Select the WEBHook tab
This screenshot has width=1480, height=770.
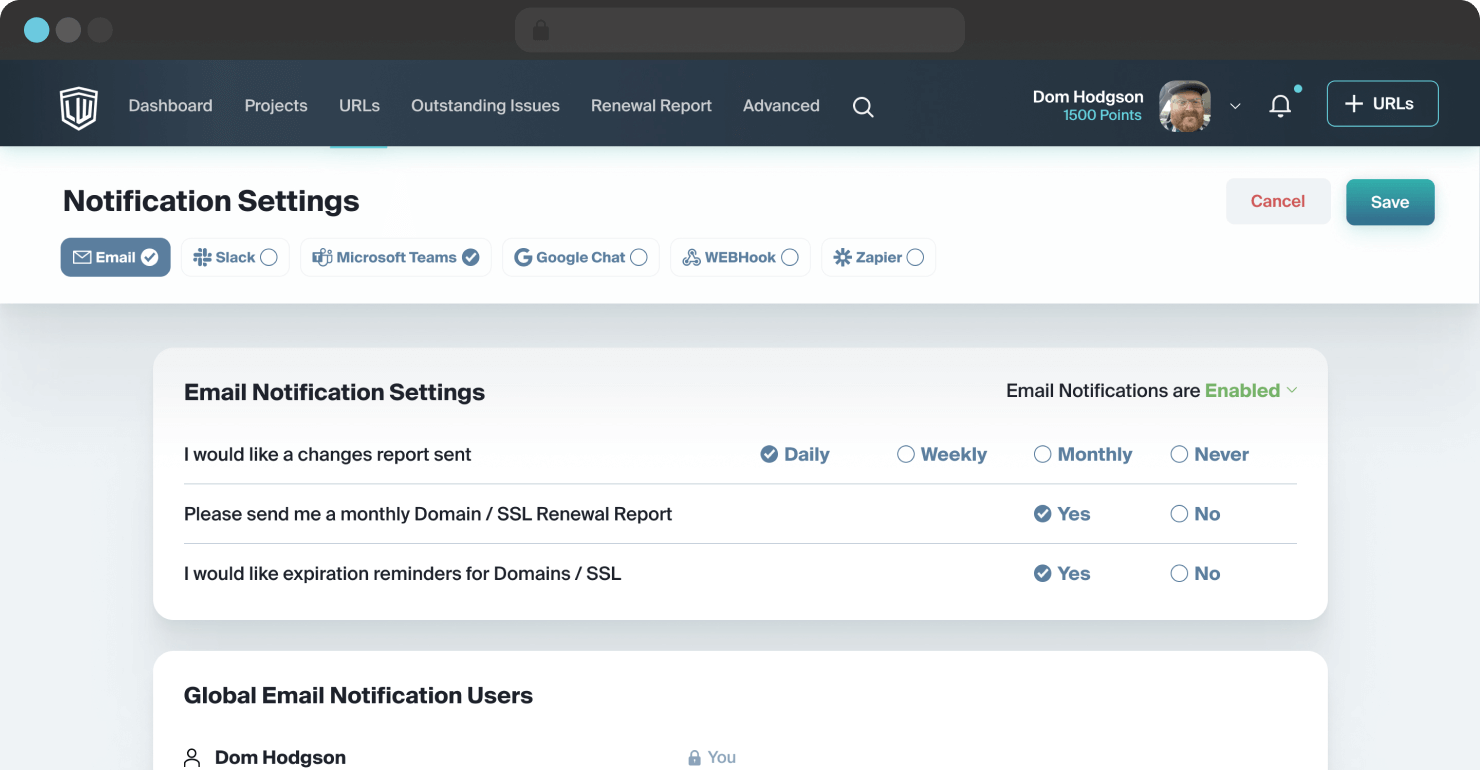tap(740, 257)
